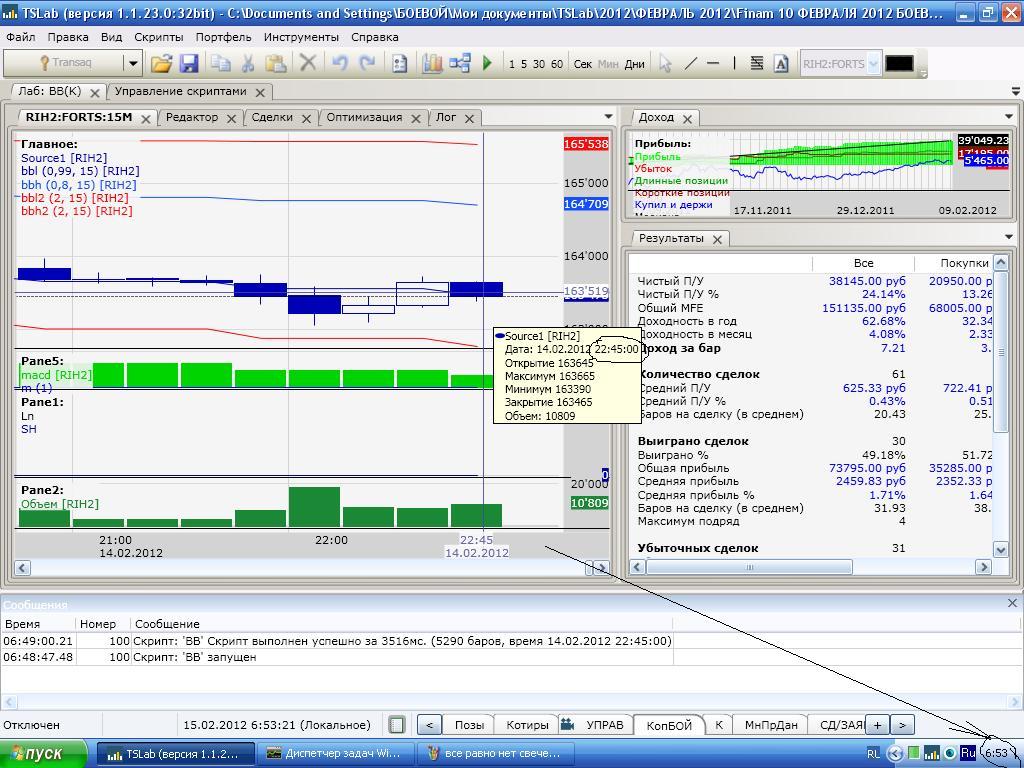
Task: Select the diagonal line drawing tool
Action: point(690,63)
